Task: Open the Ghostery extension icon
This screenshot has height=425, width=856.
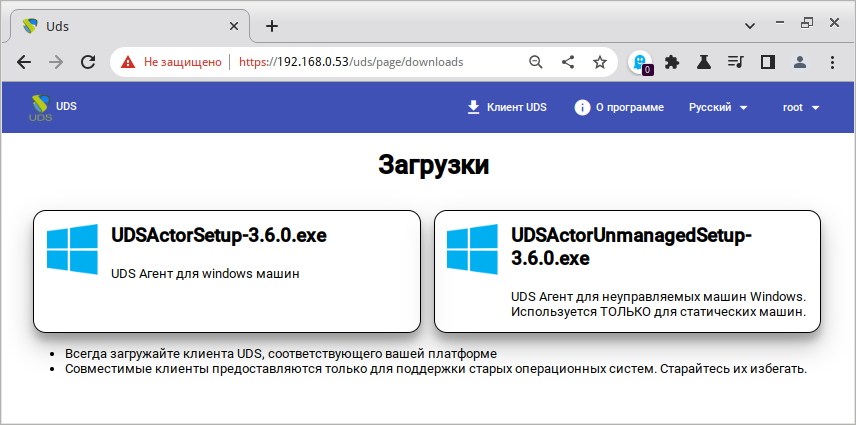Action: click(640, 63)
